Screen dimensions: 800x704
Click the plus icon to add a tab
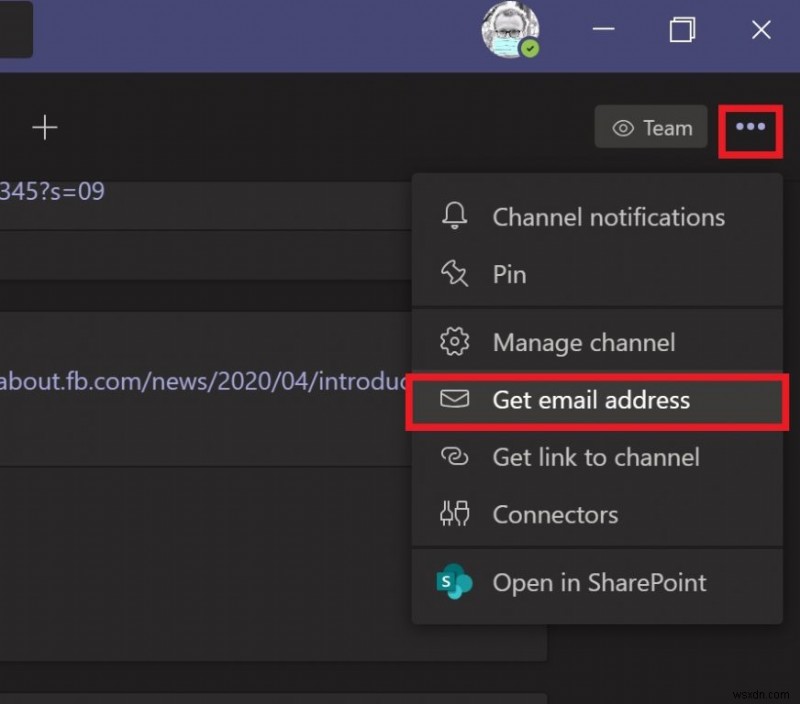[x=45, y=127]
